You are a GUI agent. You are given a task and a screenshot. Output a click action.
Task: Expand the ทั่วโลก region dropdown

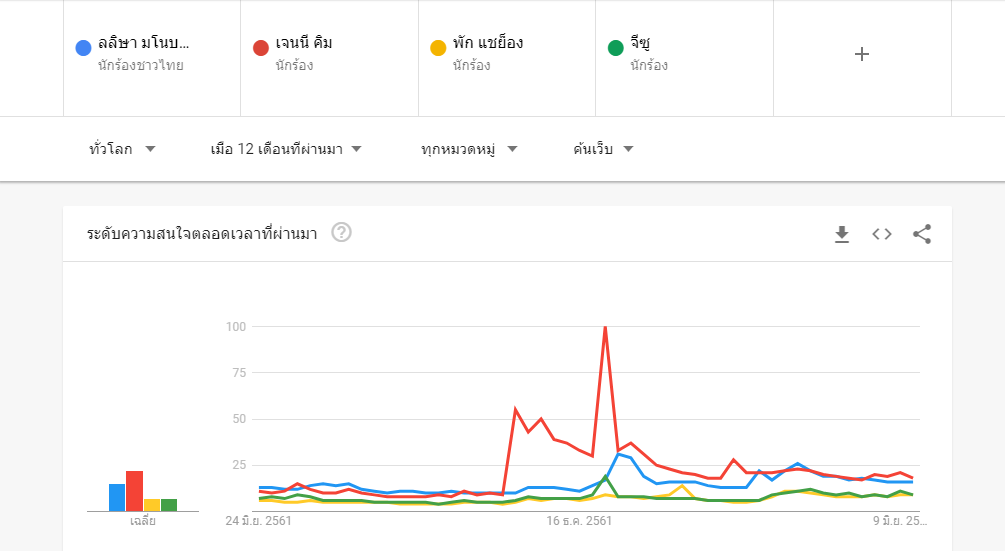coord(122,149)
